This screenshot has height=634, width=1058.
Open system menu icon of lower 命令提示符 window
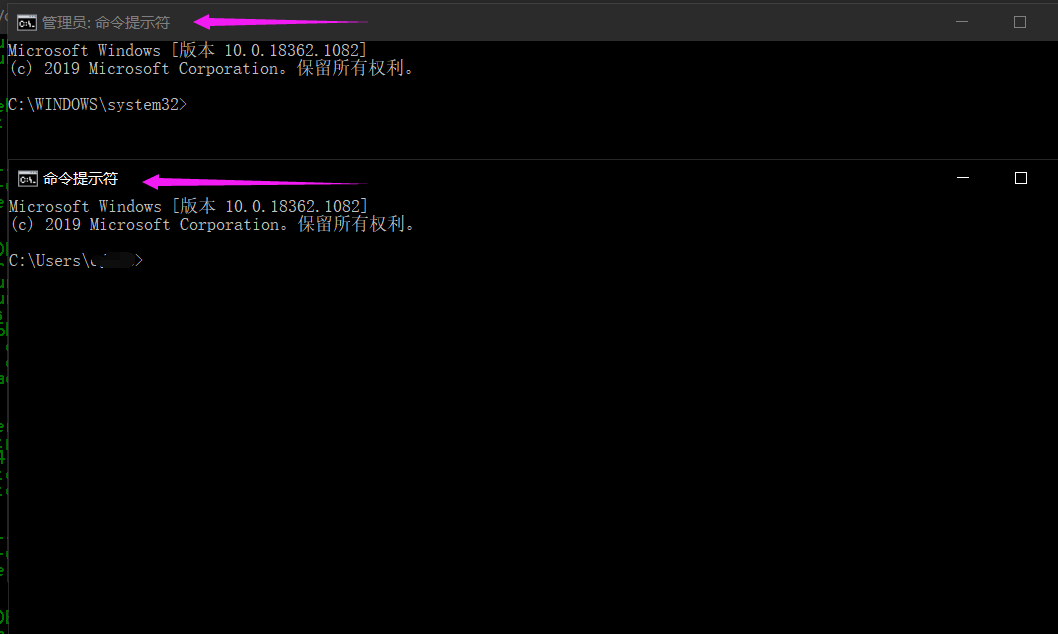coord(28,178)
